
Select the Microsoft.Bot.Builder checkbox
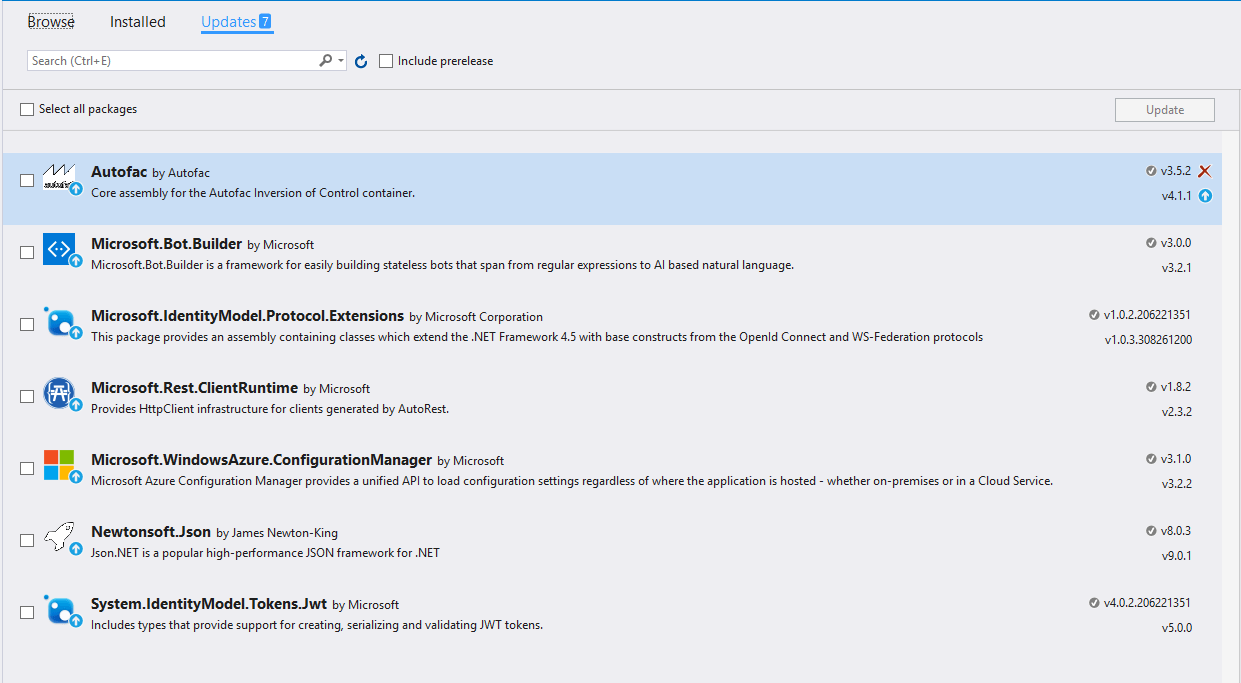27,253
